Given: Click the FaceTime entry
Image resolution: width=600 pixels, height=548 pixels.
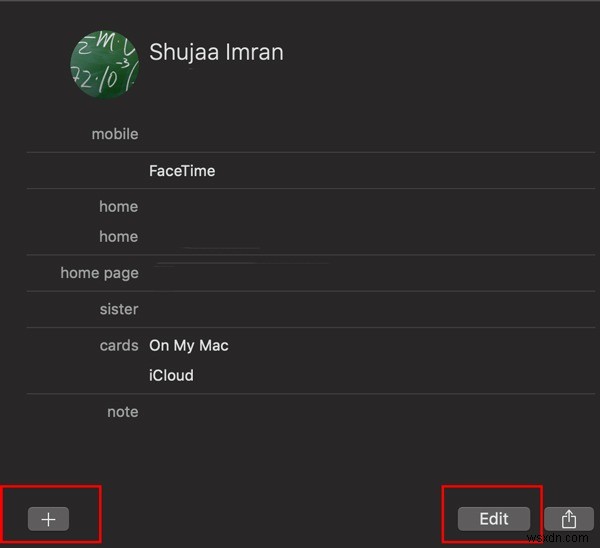Looking at the screenshot, I should click(x=182, y=171).
